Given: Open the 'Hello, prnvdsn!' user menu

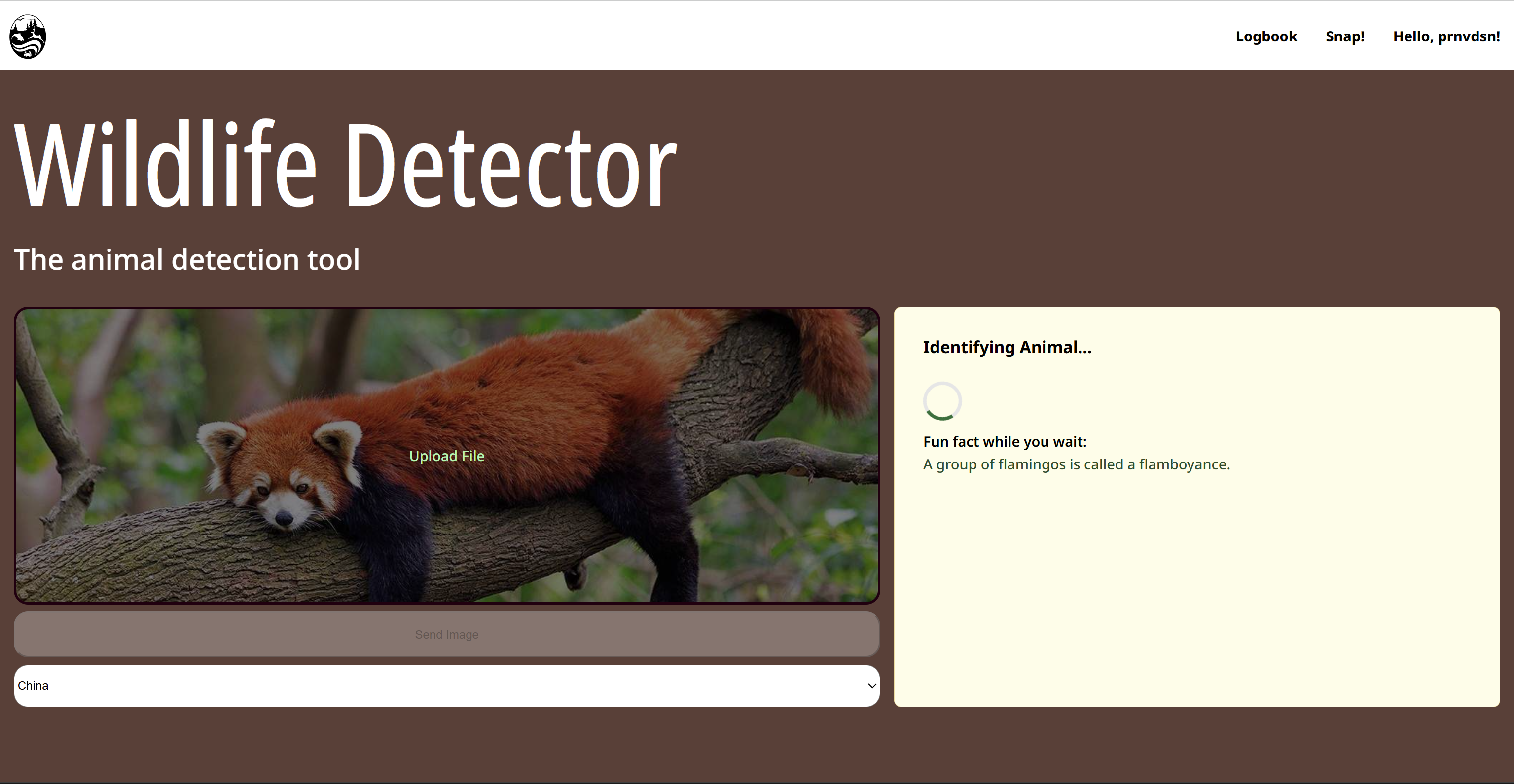Looking at the screenshot, I should coord(1446,36).
